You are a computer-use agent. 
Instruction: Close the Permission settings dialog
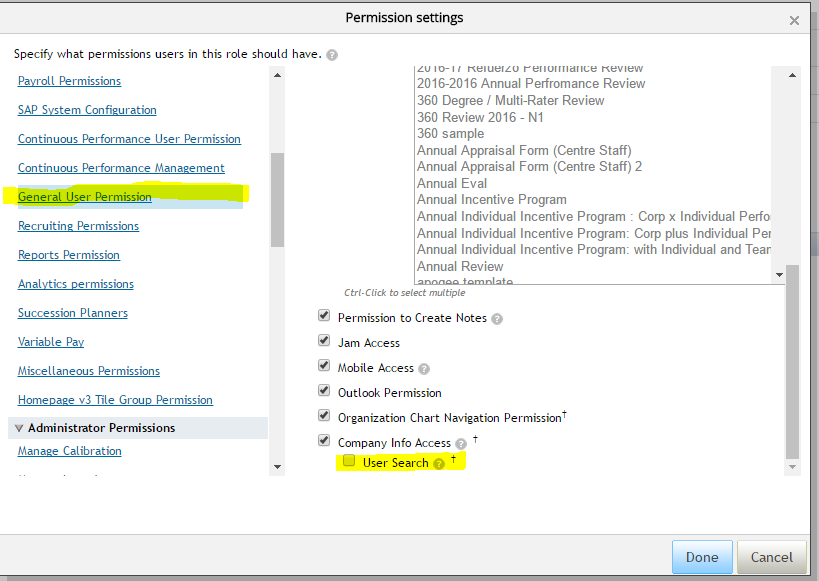coord(794,20)
